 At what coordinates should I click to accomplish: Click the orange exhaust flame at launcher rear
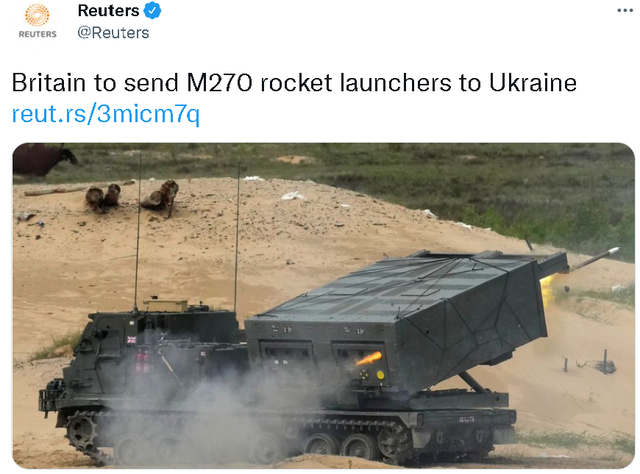(x=369, y=358)
